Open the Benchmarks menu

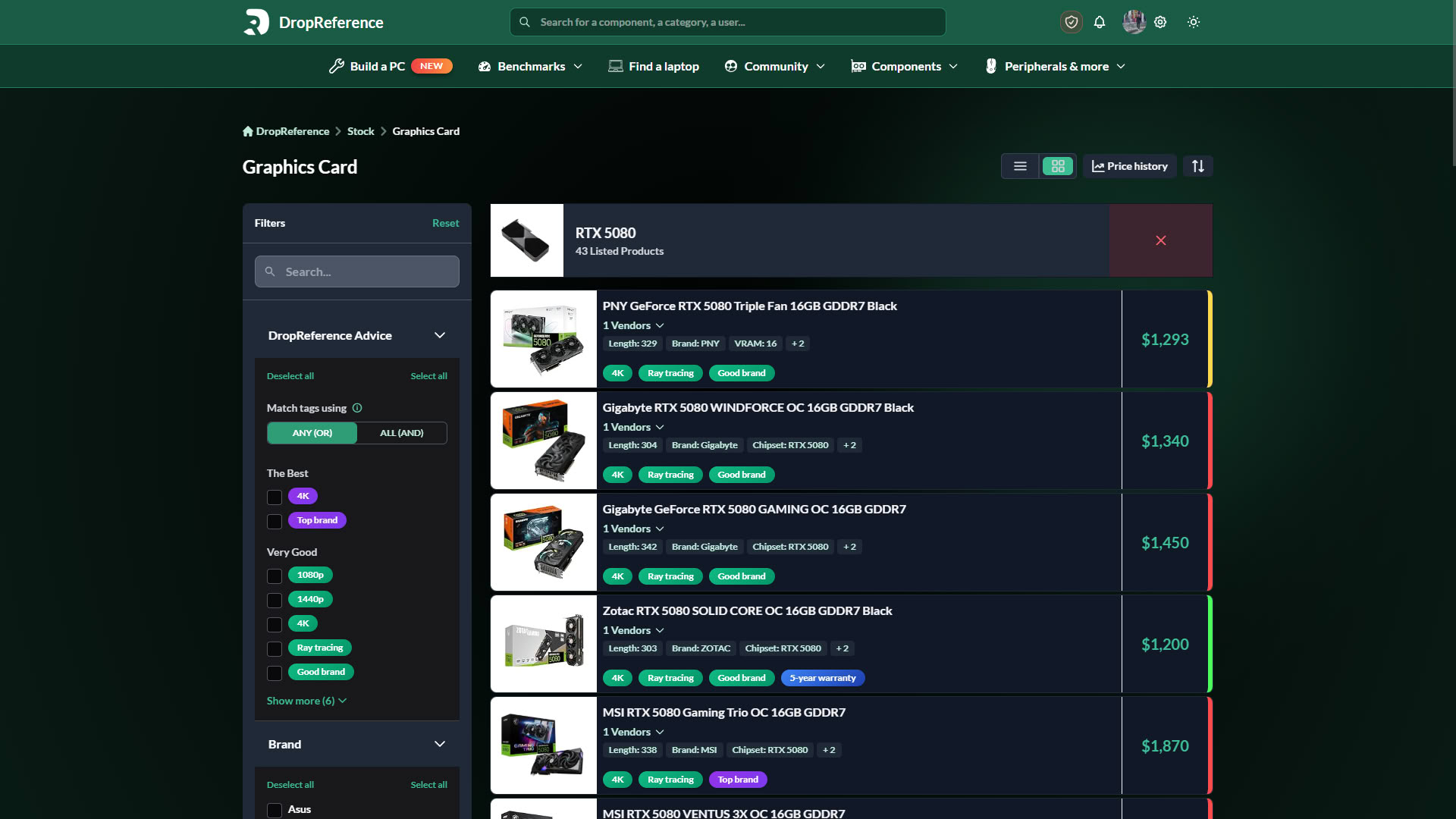pos(530,67)
